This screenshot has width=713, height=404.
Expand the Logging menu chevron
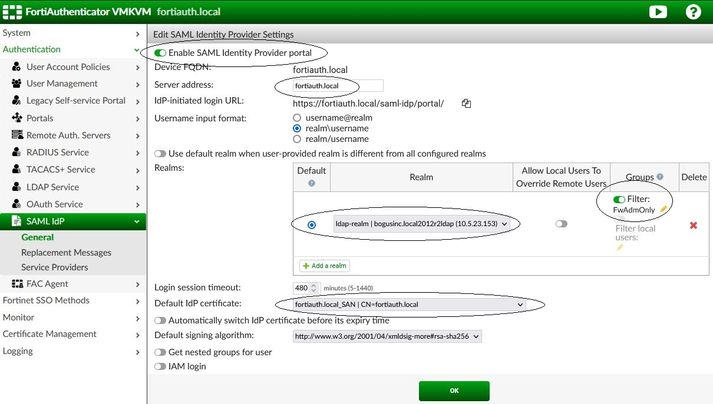tap(137, 352)
